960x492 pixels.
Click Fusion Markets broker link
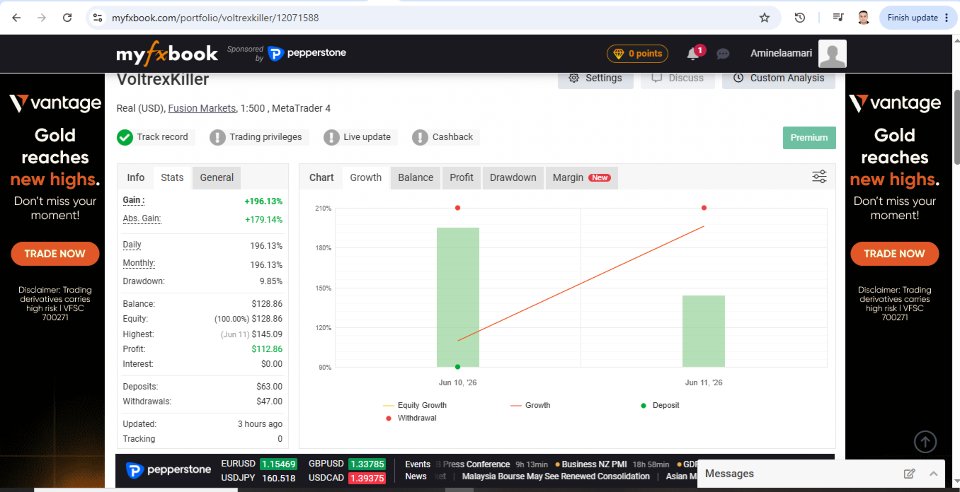[x=202, y=108]
